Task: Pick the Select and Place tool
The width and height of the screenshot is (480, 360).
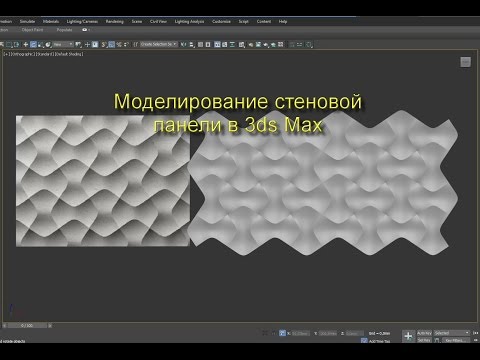Action: [48, 44]
